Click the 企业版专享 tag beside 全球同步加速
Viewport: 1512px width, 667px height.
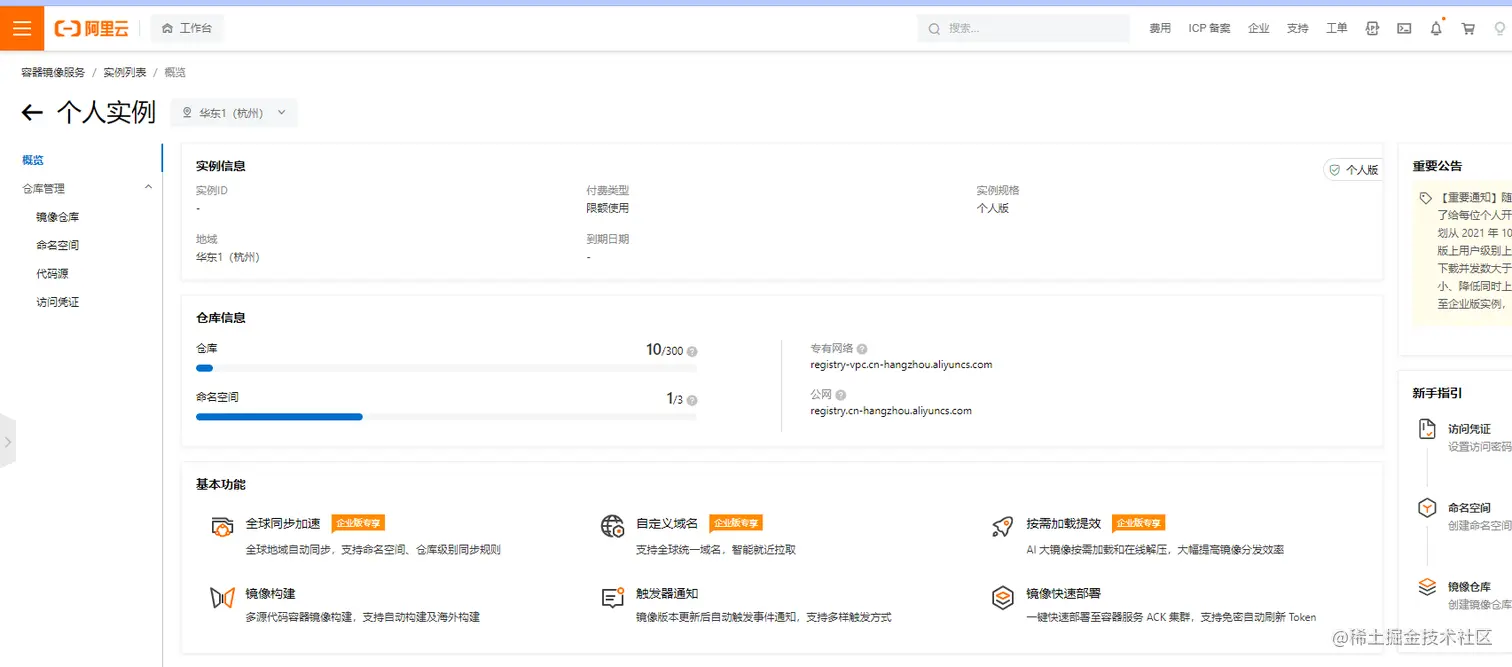358,523
